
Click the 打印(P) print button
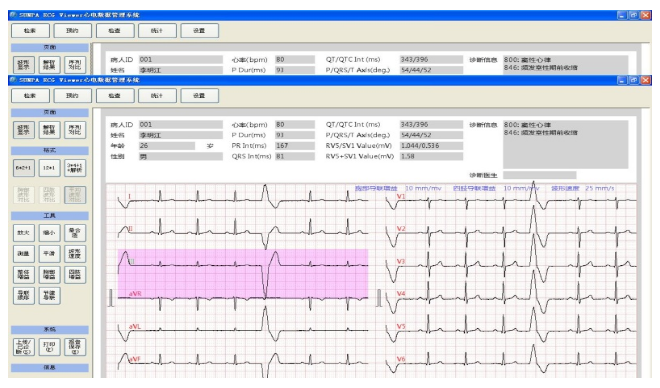[49, 347]
